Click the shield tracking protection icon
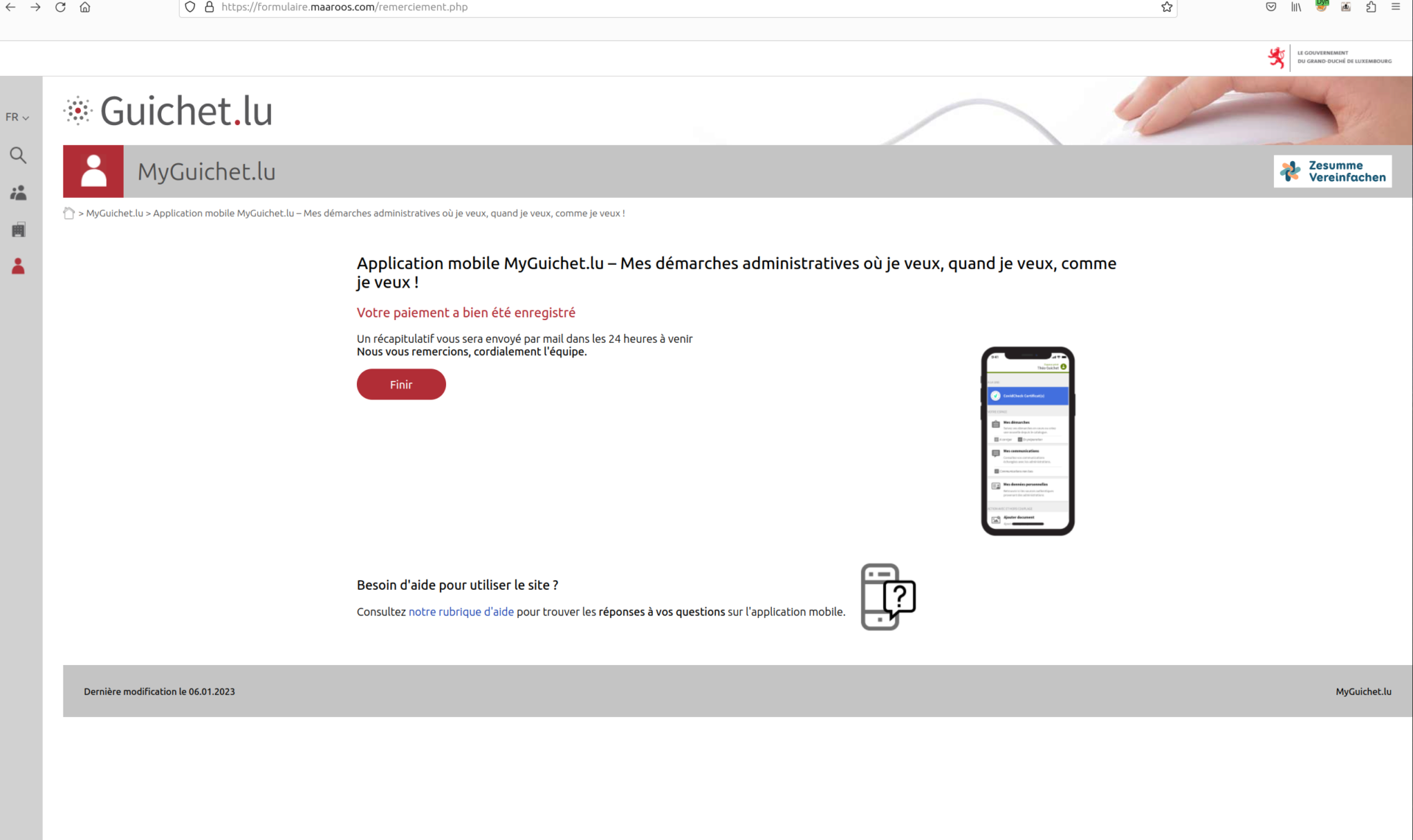Image resolution: width=1413 pixels, height=840 pixels. (x=190, y=7)
